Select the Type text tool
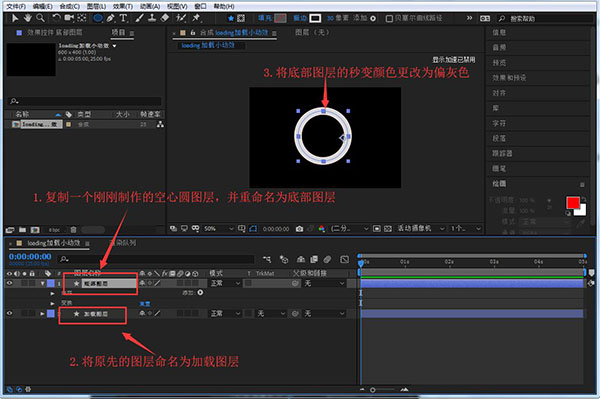The image size is (600, 399). click(x=123, y=18)
